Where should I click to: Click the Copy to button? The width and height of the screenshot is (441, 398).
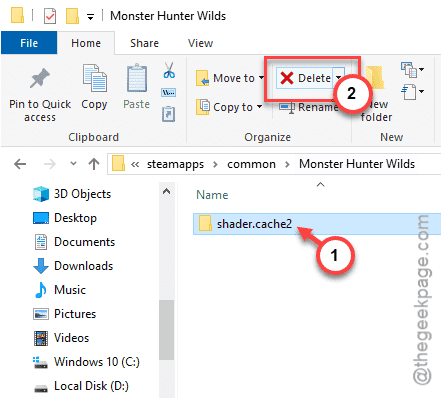point(229,107)
